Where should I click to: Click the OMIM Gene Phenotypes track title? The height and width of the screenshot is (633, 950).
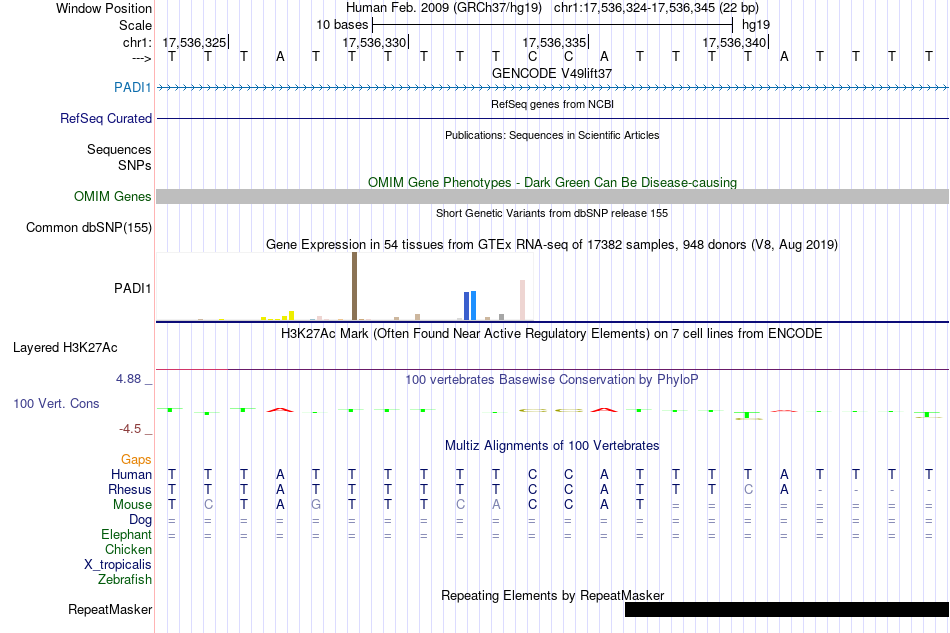pos(552,182)
